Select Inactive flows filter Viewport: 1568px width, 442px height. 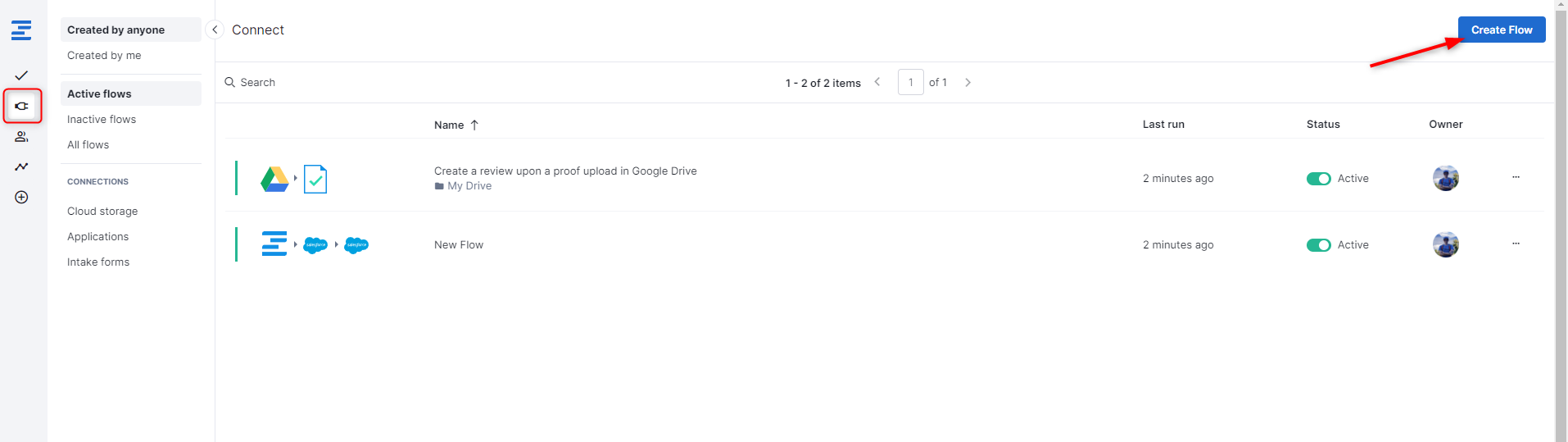(x=131, y=119)
